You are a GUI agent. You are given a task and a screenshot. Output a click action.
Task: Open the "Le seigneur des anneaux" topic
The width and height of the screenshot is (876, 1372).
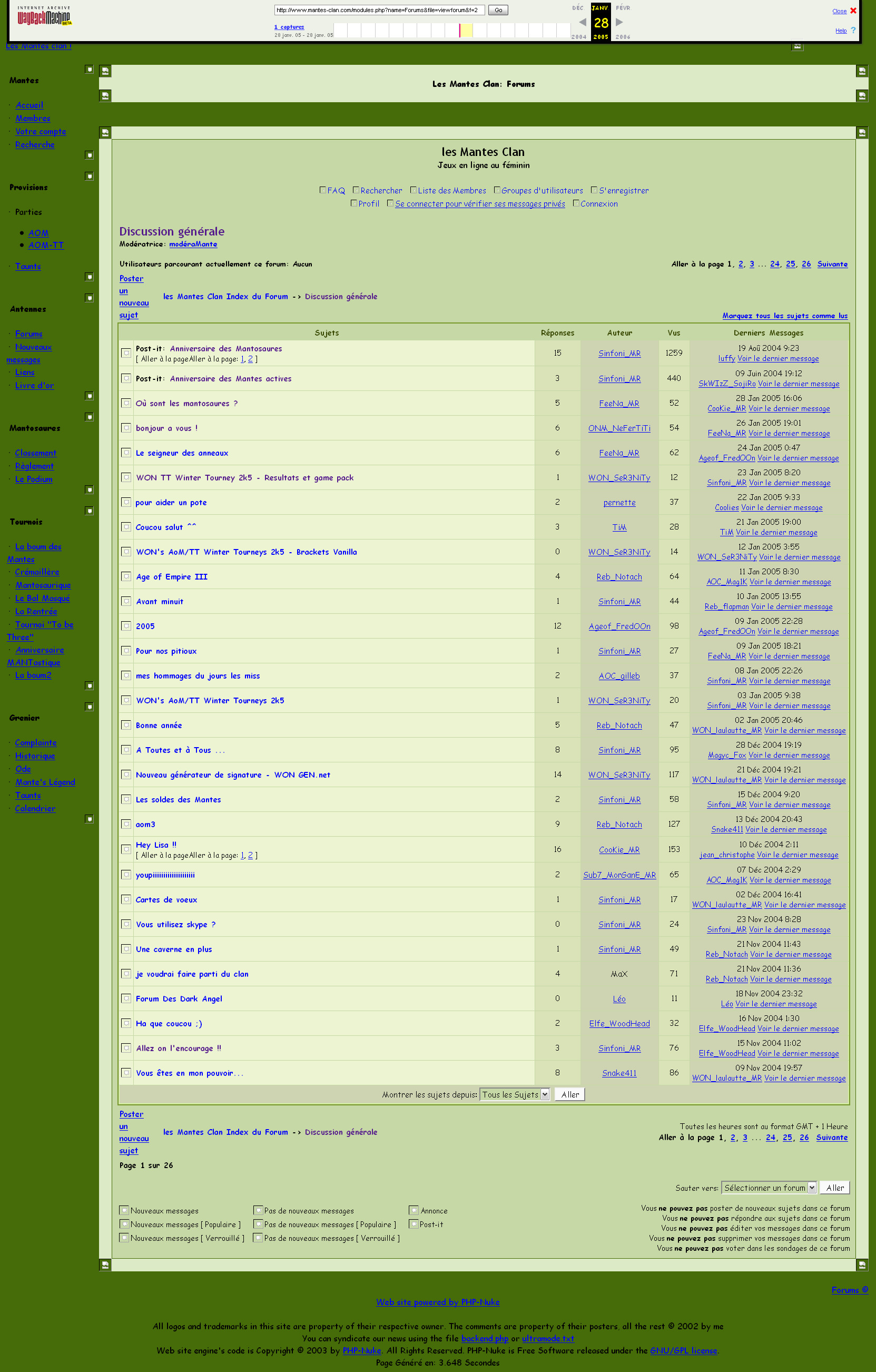click(182, 453)
